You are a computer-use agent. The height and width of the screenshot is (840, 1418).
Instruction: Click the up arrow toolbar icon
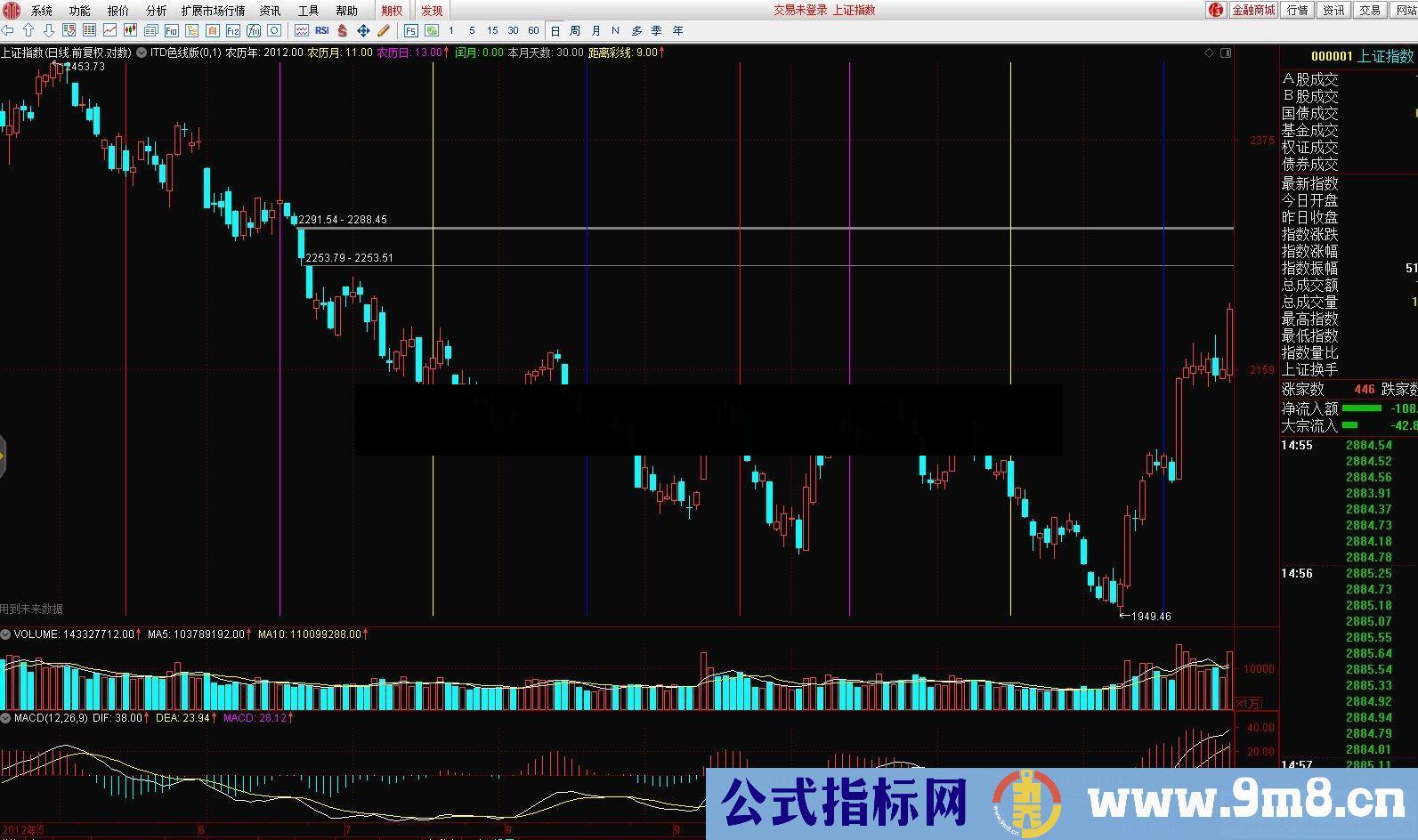click(28, 30)
